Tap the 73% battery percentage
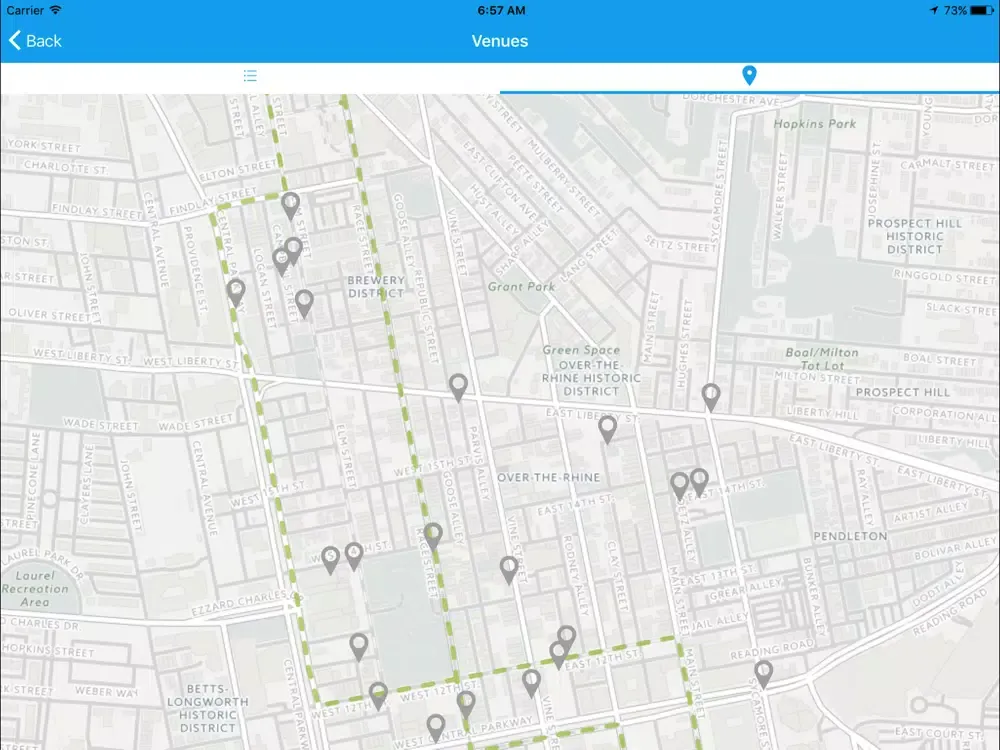Screen dimensions: 1000x750 pyautogui.click(x=955, y=10)
